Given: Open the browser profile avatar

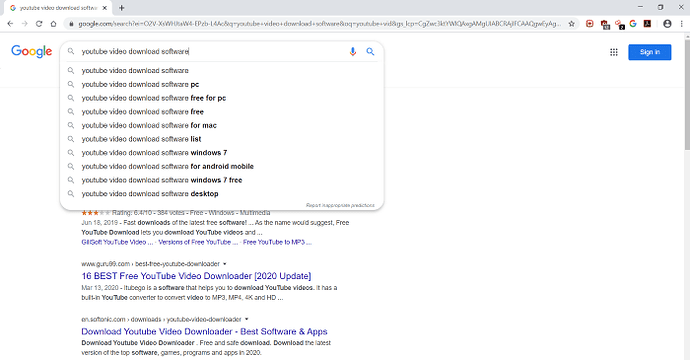Looking at the screenshot, I should pyautogui.click(x=667, y=24).
